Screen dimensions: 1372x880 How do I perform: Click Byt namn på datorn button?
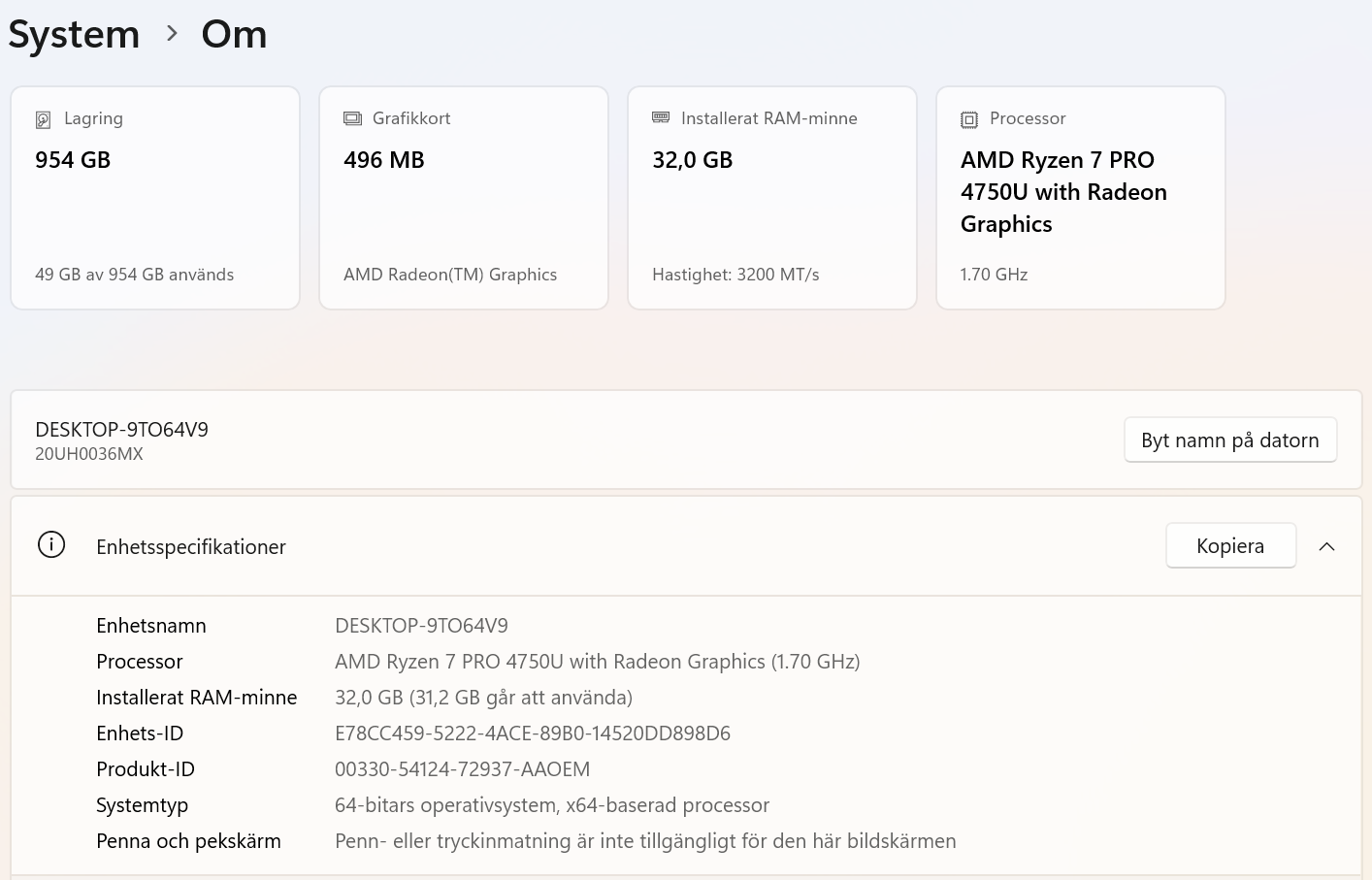point(1230,440)
